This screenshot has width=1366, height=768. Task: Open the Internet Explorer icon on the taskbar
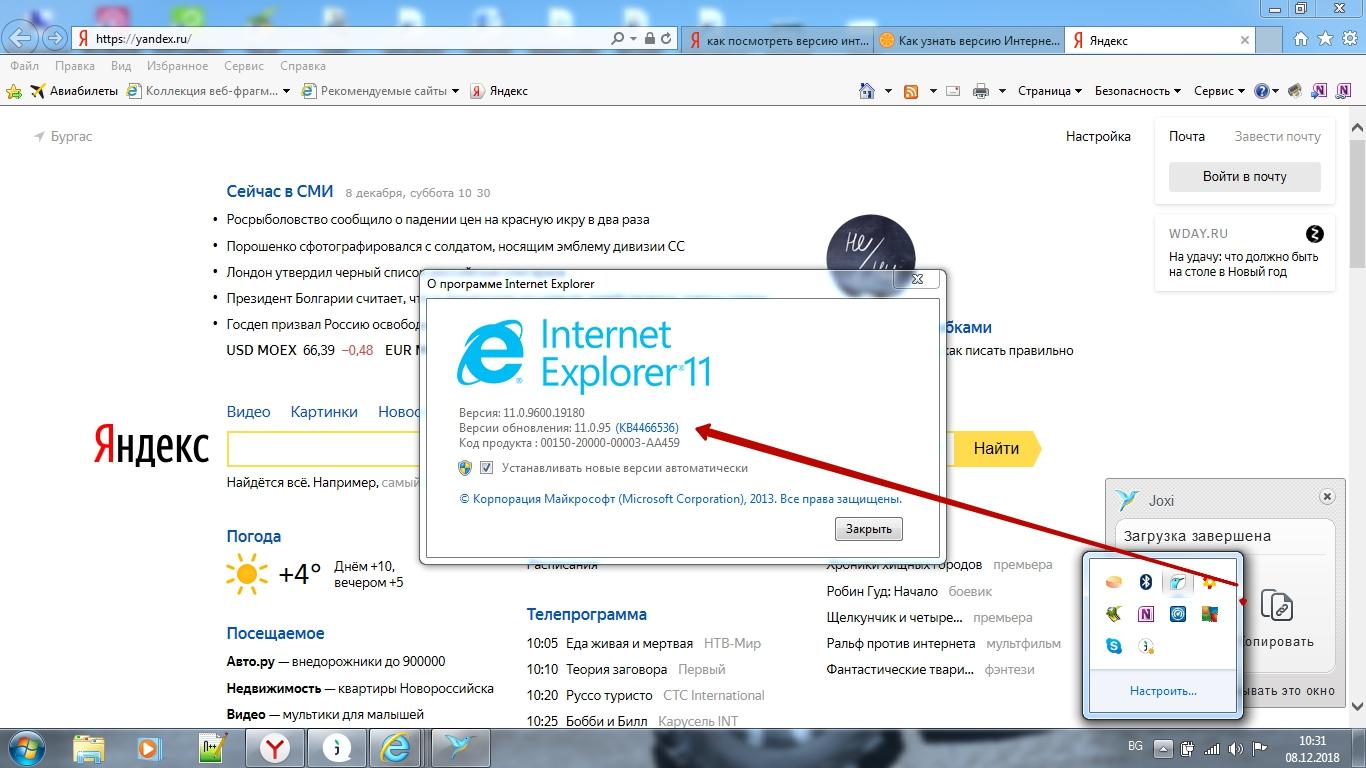[395, 748]
